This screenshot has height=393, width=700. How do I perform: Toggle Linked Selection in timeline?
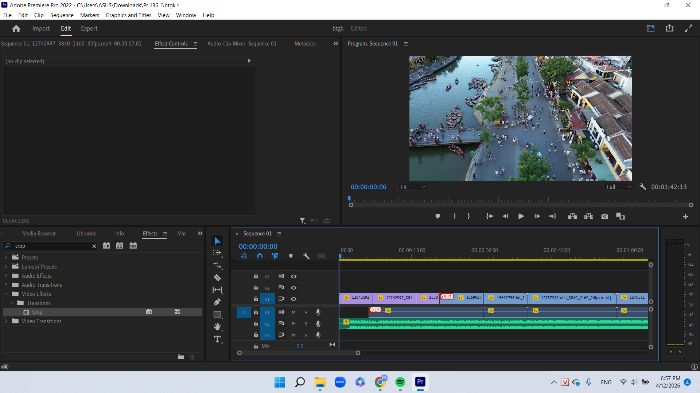coord(275,256)
